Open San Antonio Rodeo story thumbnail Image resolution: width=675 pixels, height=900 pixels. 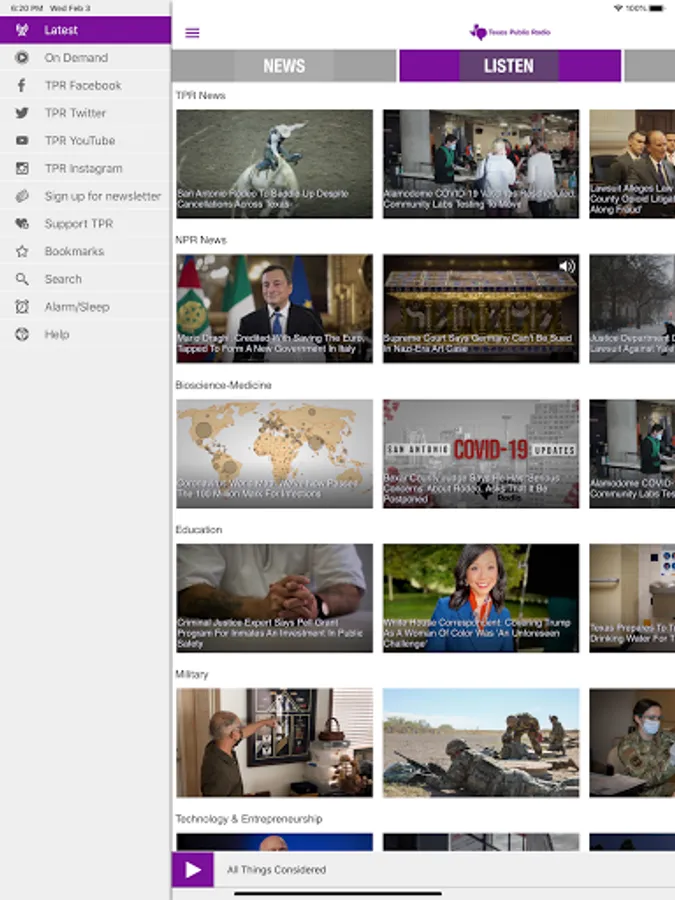274,164
